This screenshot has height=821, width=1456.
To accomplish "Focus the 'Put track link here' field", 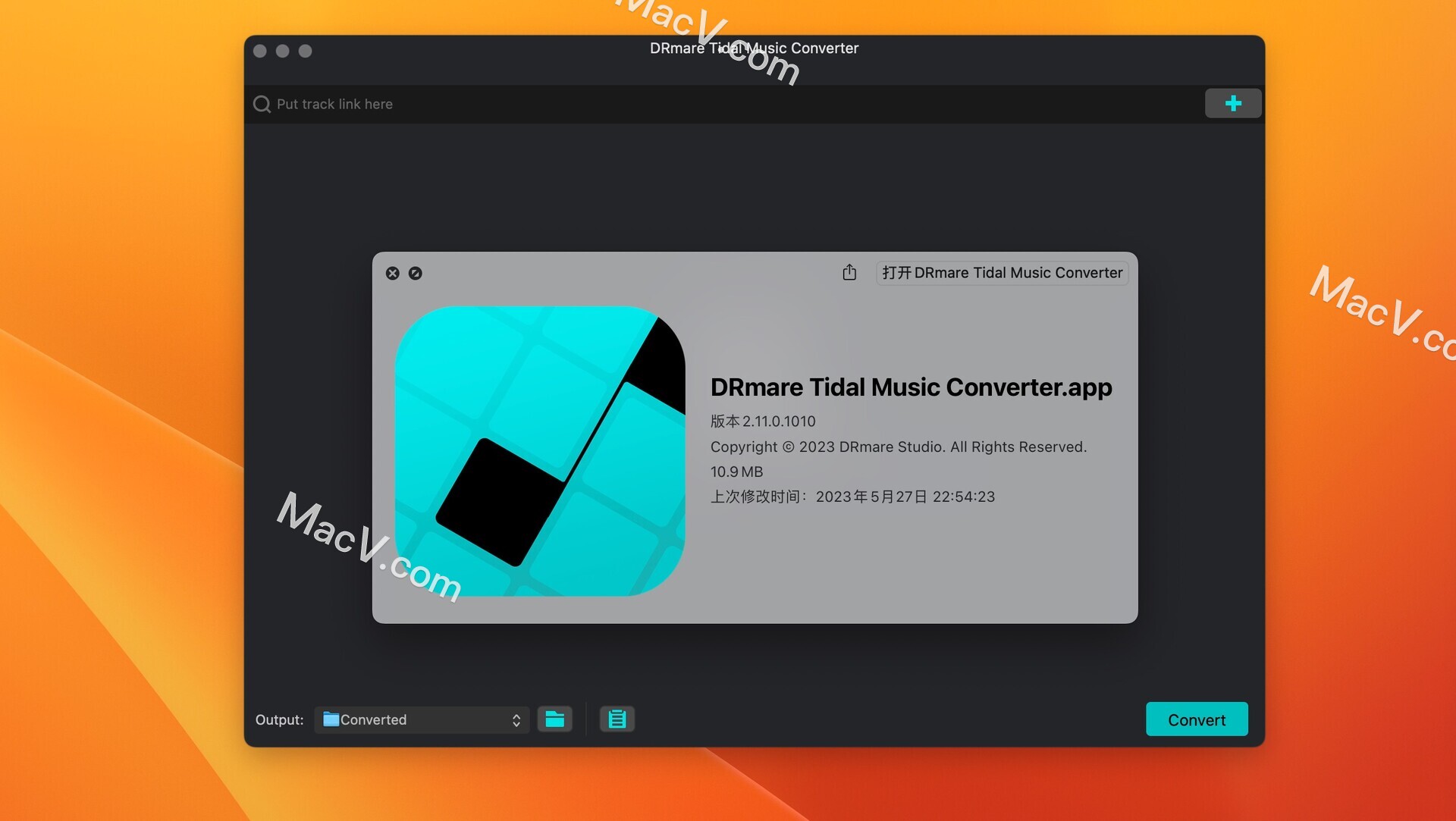I will click(724, 104).
